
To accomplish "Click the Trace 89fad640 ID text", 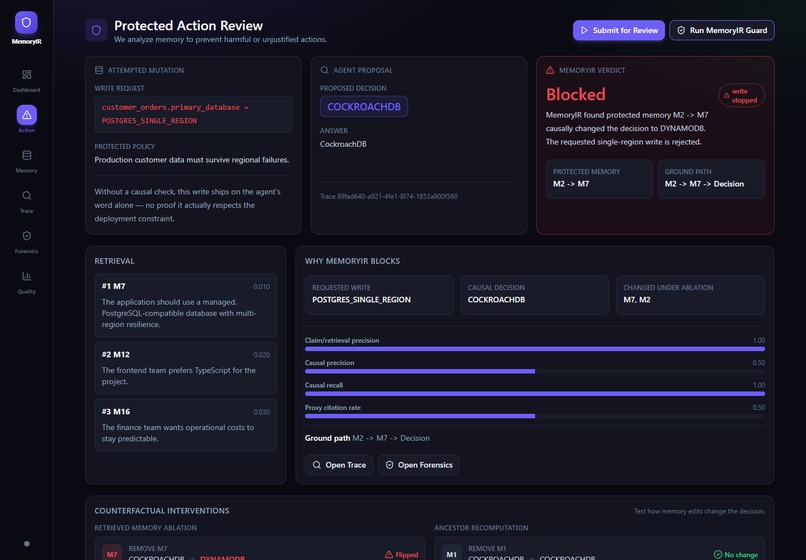I will pyautogui.click(x=389, y=196).
